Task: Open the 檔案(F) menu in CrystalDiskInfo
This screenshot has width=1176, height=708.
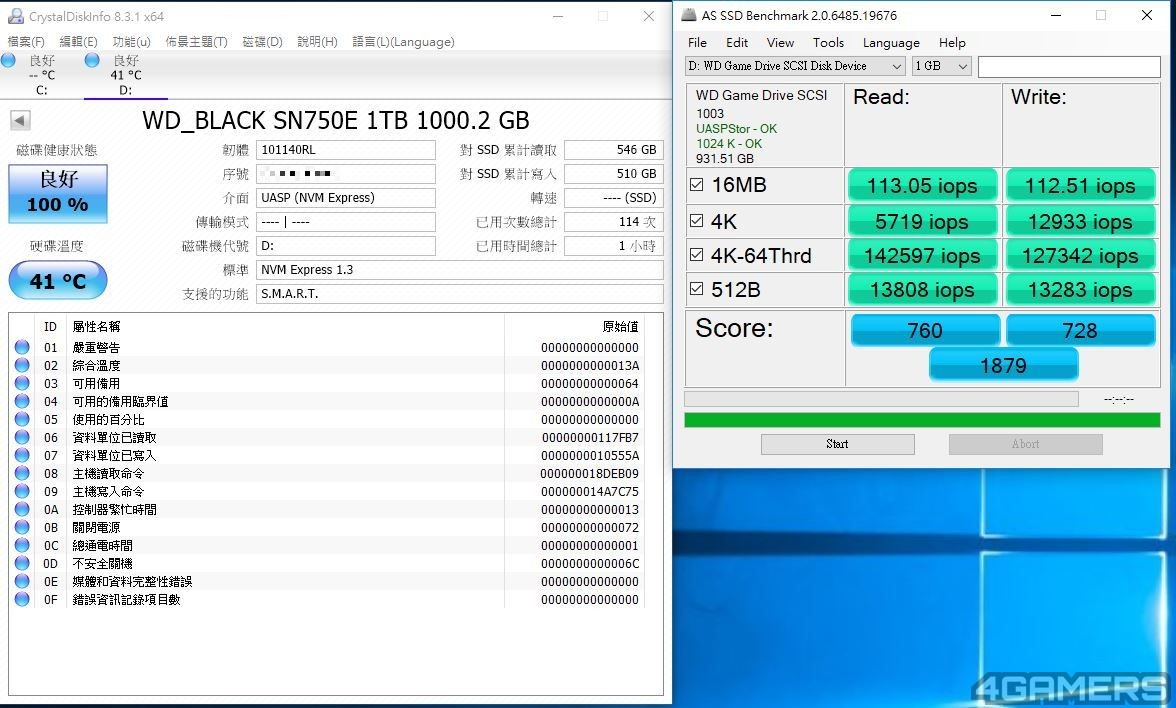Action: tap(26, 42)
